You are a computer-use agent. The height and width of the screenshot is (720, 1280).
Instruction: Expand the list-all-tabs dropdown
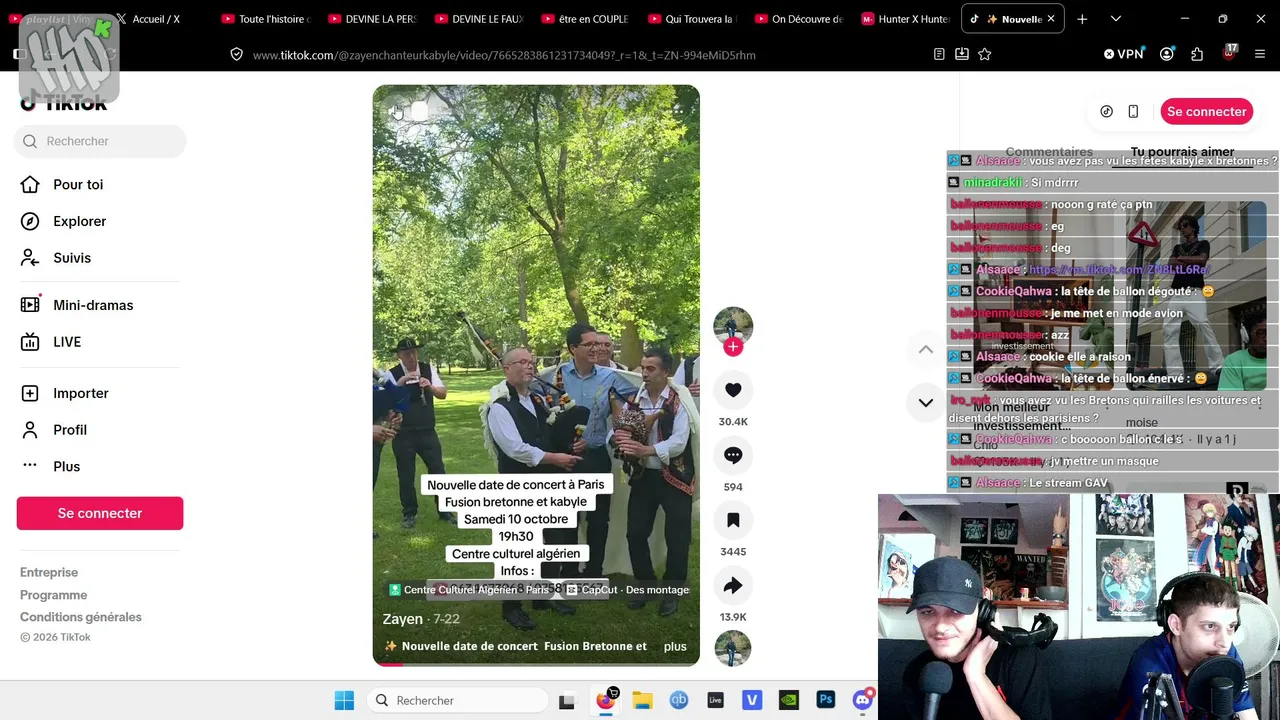[1116, 19]
